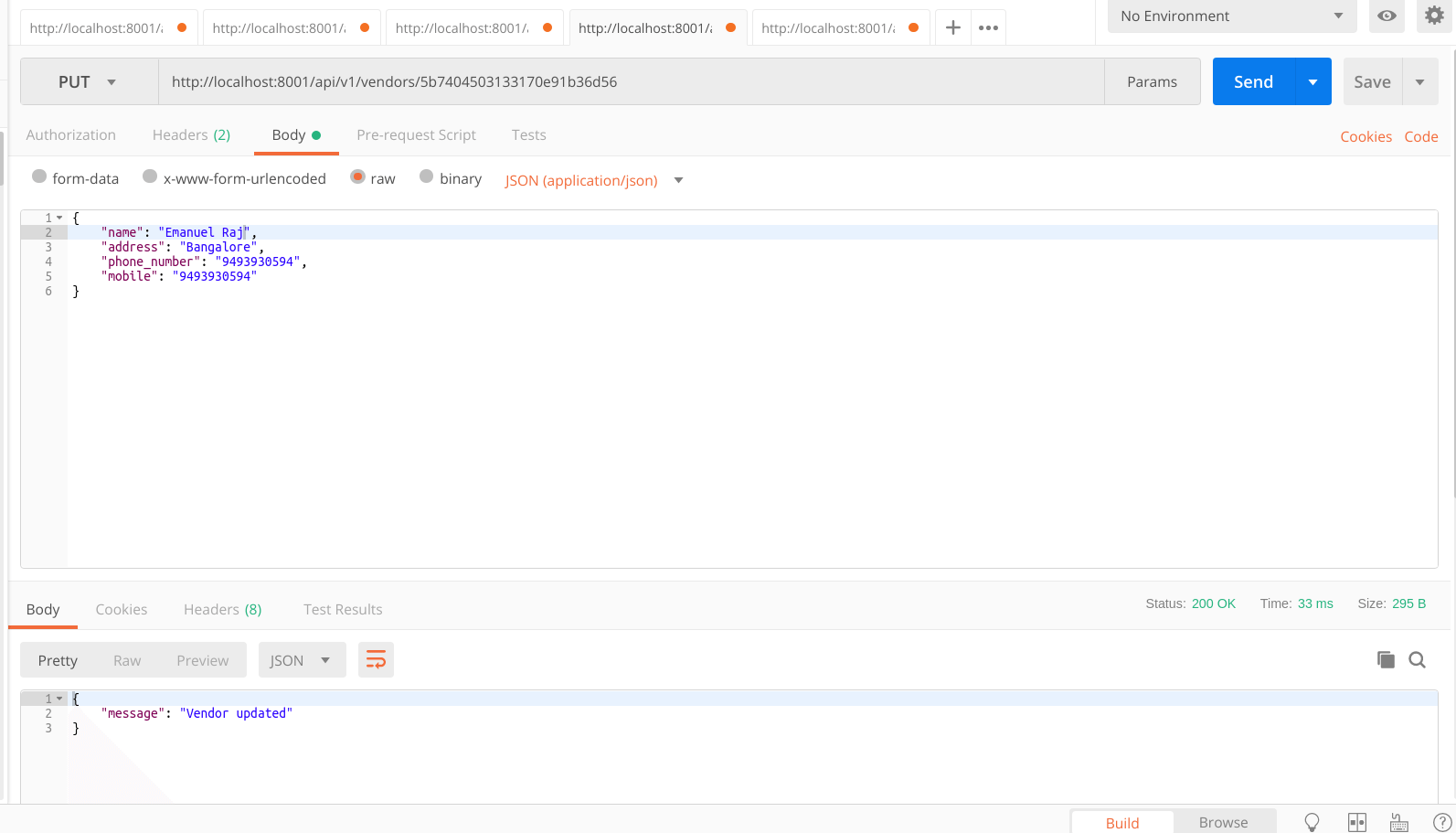Switch to request Headers (2) tab
The image size is (1456, 833).
191,134
